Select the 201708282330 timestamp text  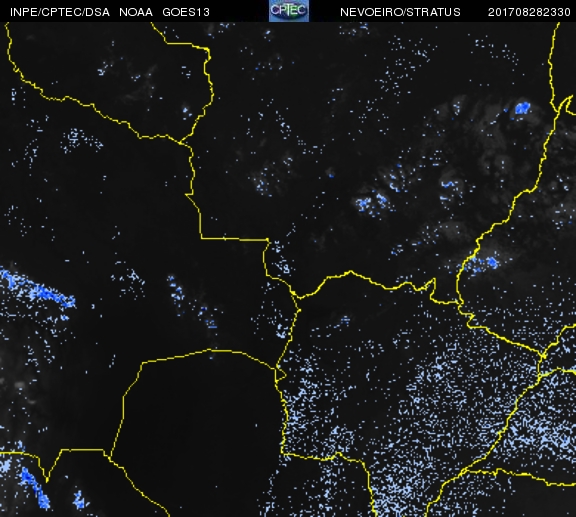click(529, 12)
